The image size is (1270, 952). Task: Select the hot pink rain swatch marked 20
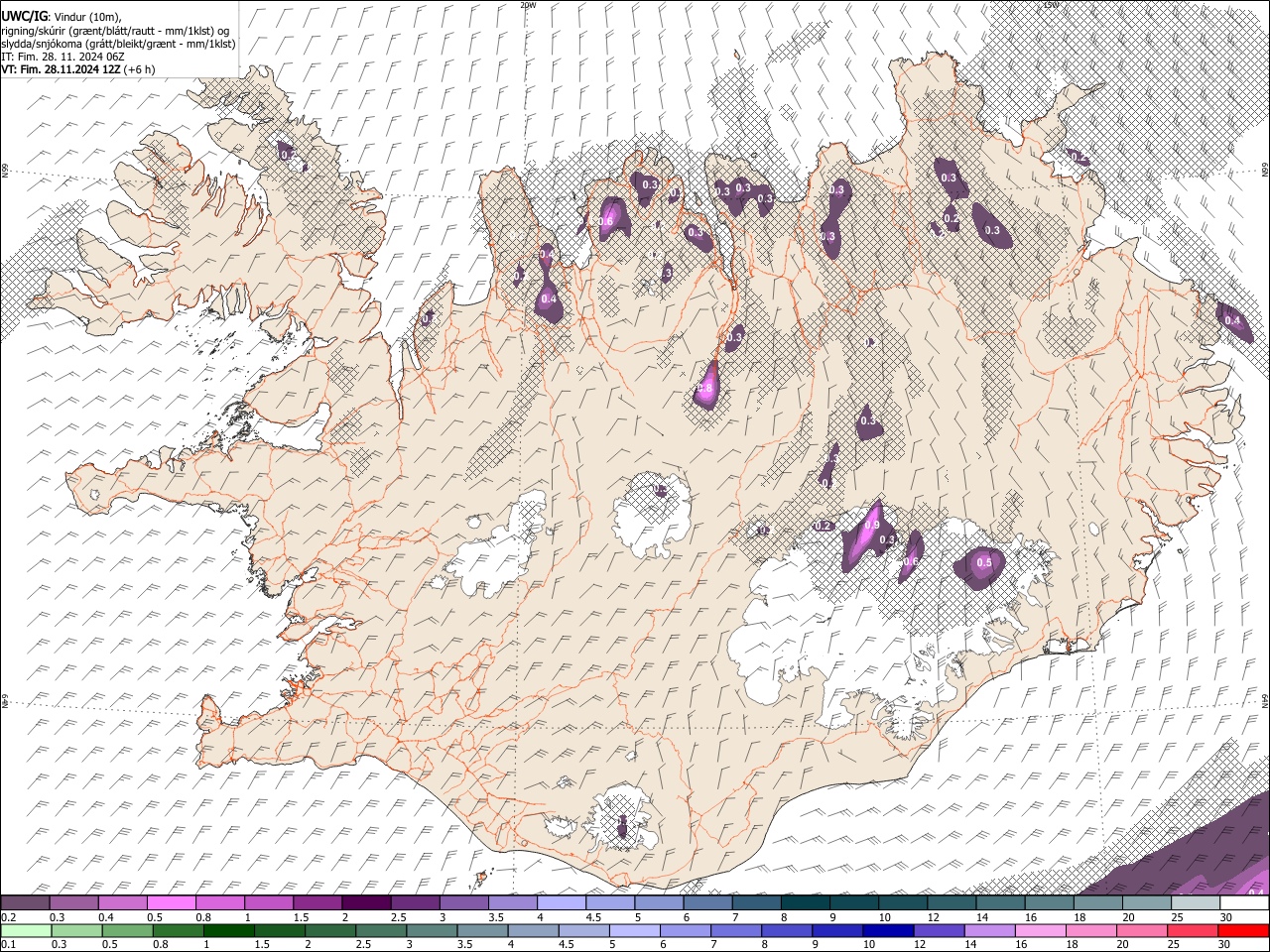pos(1141,930)
